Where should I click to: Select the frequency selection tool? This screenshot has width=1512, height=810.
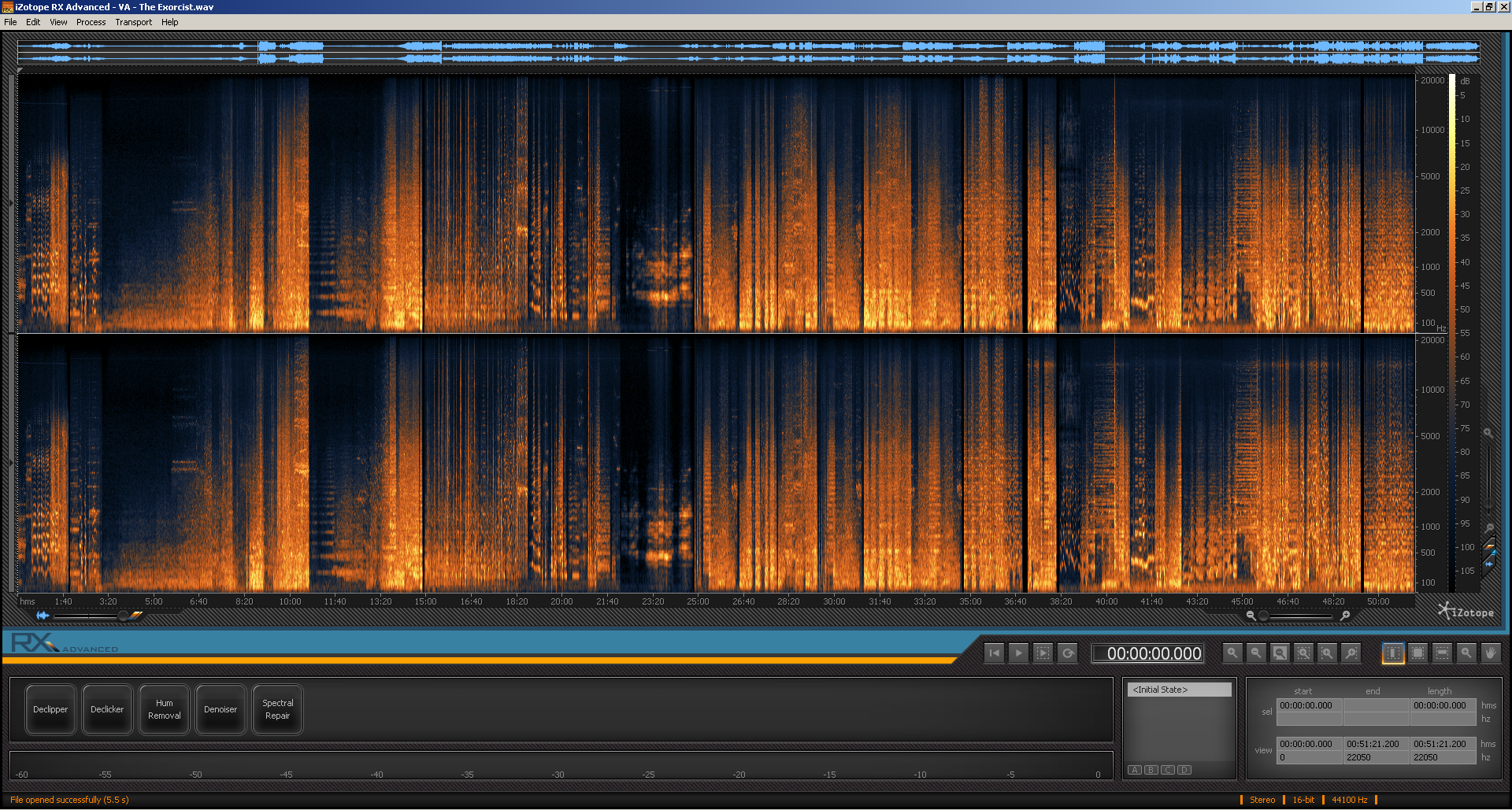point(1442,653)
